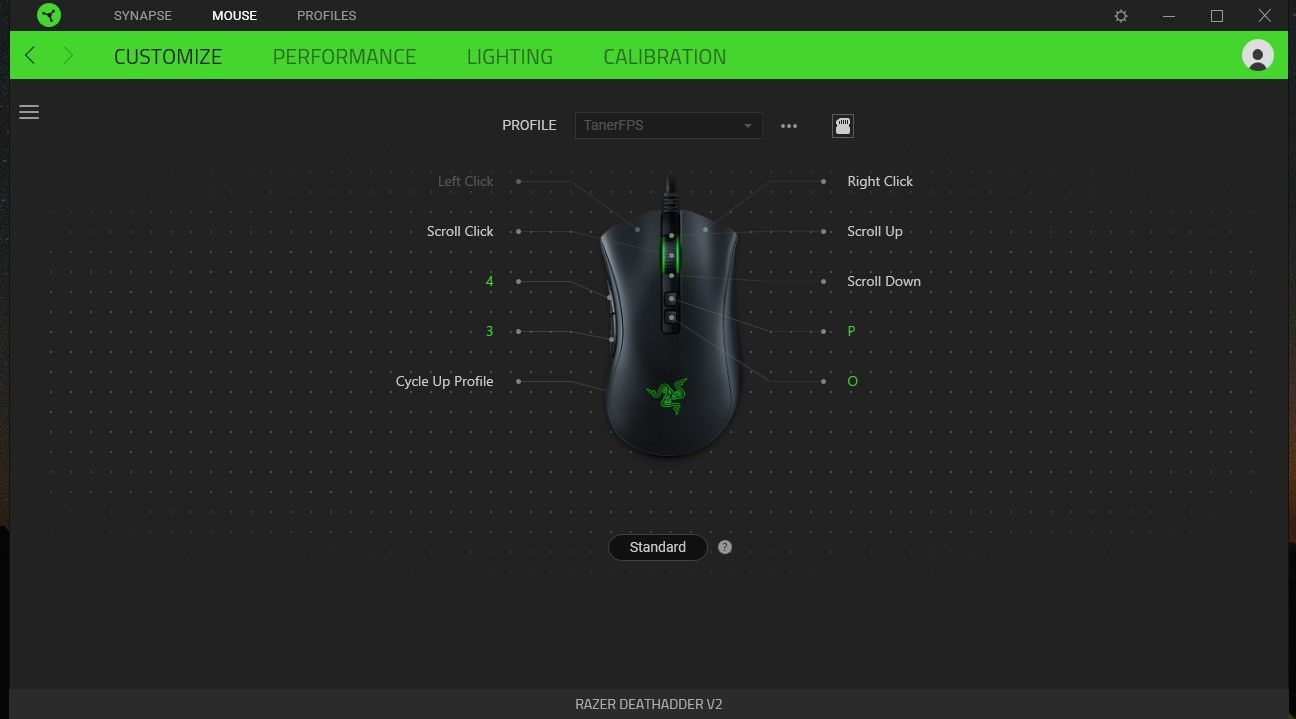This screenshot has height=719, width=1296.
Task: Edit the Scroll Up assignment
Action: click(x=875, y=231)
